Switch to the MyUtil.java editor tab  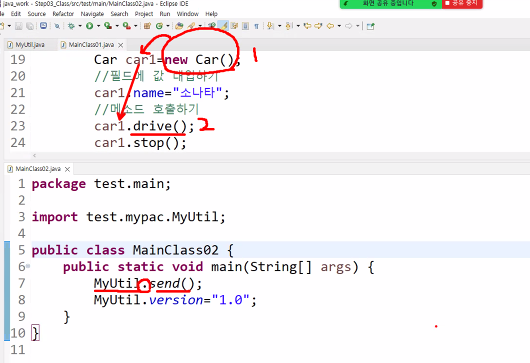29,45
